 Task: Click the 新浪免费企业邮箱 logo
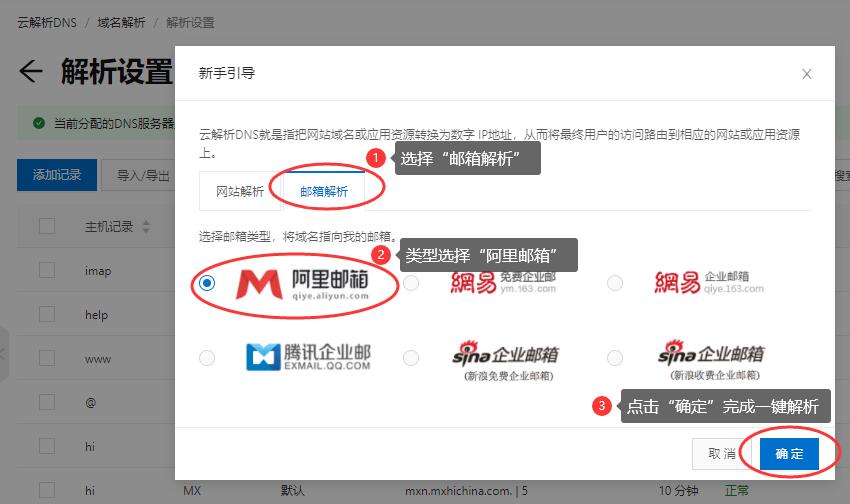click(x=505, y=360)
